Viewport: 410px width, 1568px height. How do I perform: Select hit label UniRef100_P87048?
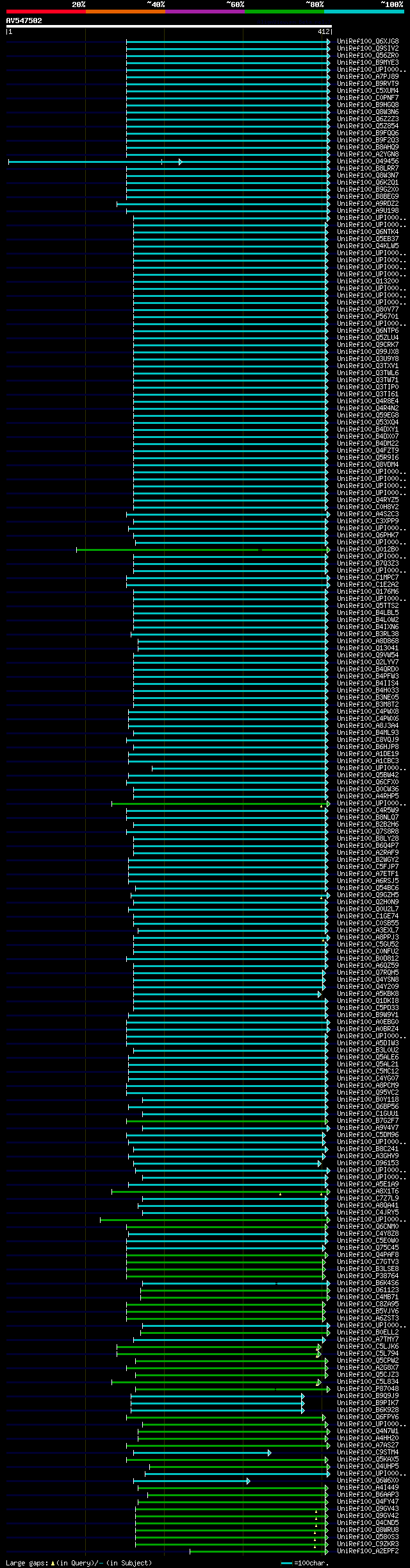point(368,1389)
